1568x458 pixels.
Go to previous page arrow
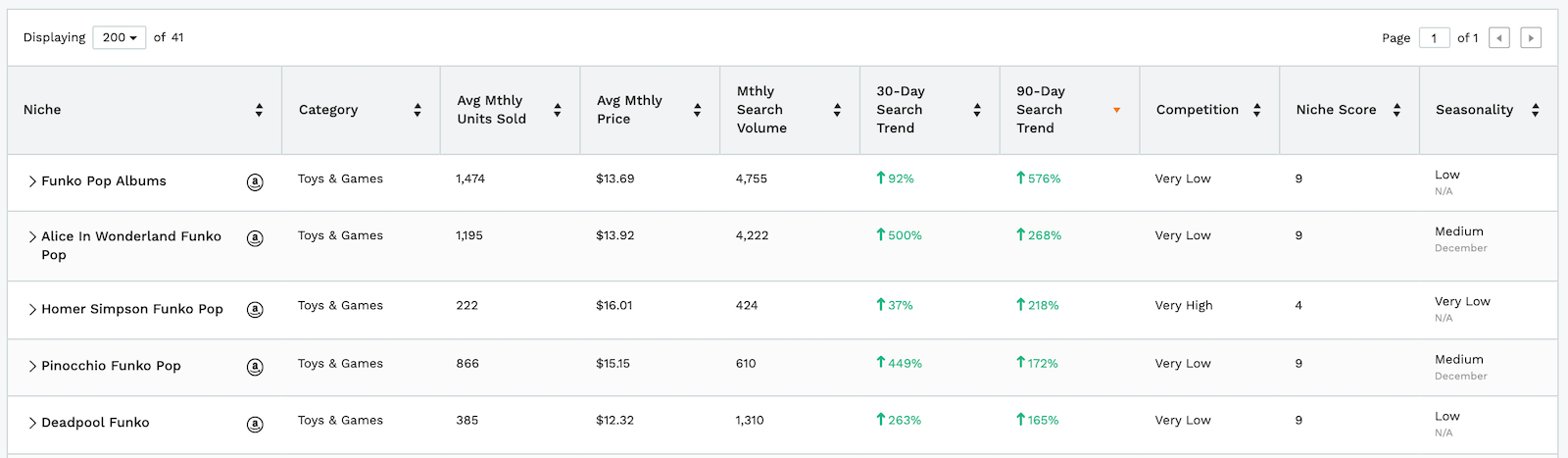[1499, 38]
